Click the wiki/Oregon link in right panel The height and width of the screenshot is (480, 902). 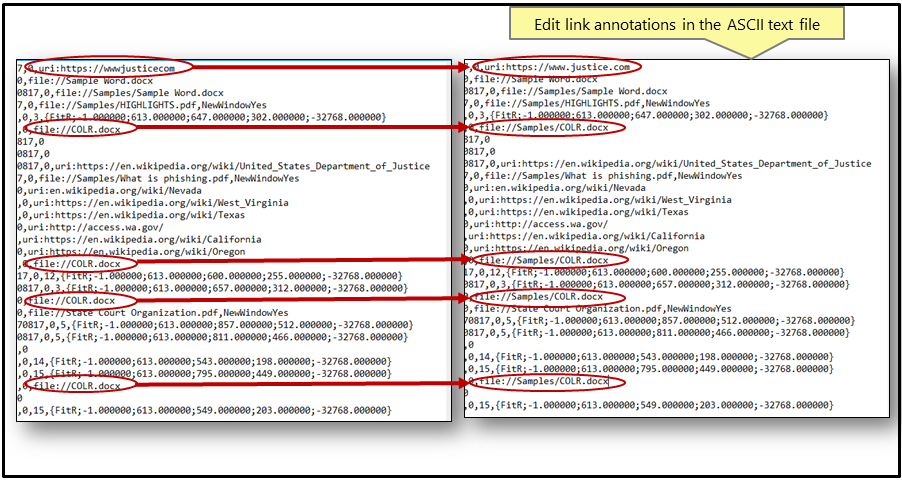tap(580, 248)
